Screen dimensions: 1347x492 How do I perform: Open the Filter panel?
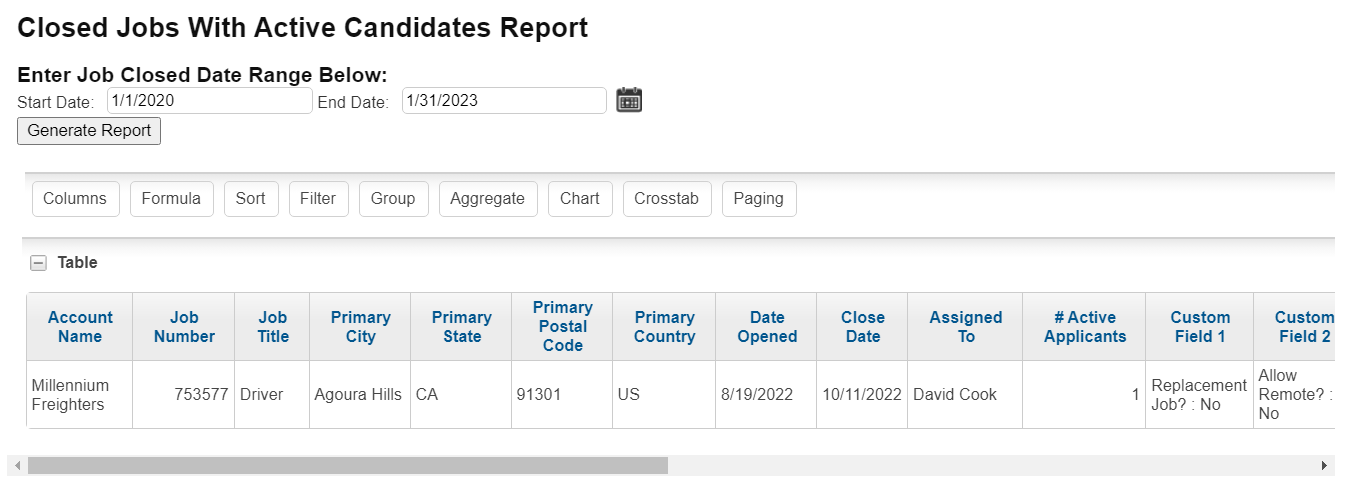pyautogui.click(x=318, y=199)
